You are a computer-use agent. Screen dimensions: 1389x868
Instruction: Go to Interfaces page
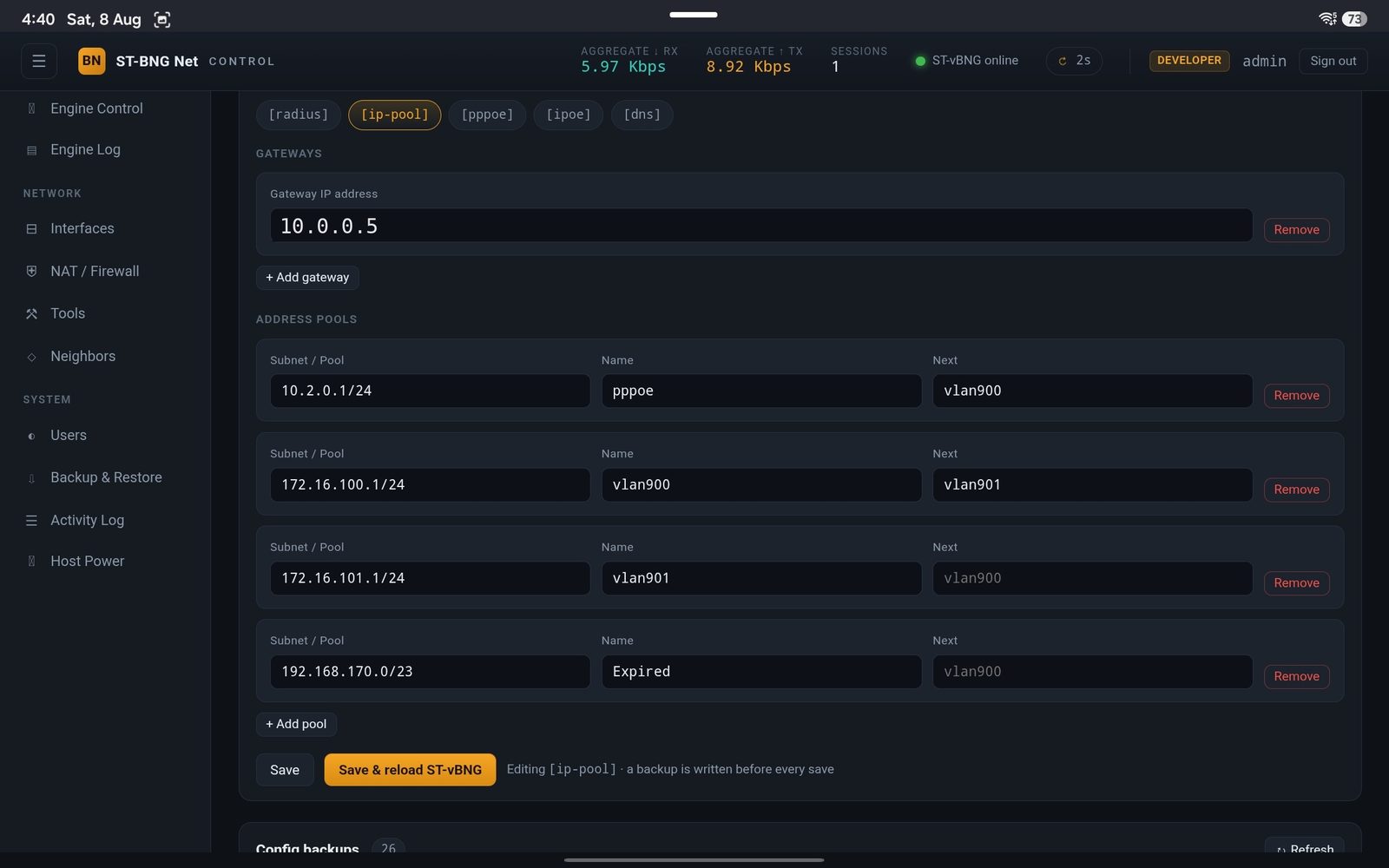pyautogui.click(x=82, y=228)
